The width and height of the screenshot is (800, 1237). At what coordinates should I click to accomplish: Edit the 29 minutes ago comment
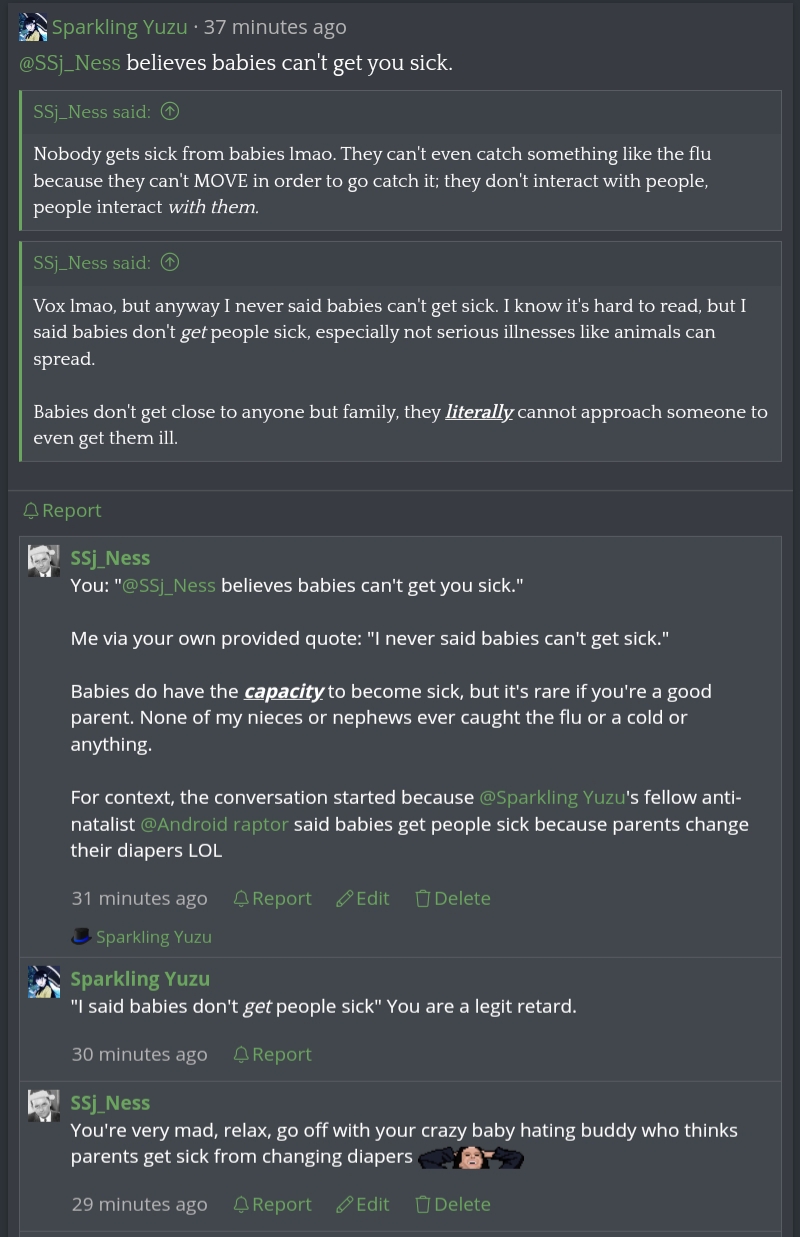click(363, 1205)
